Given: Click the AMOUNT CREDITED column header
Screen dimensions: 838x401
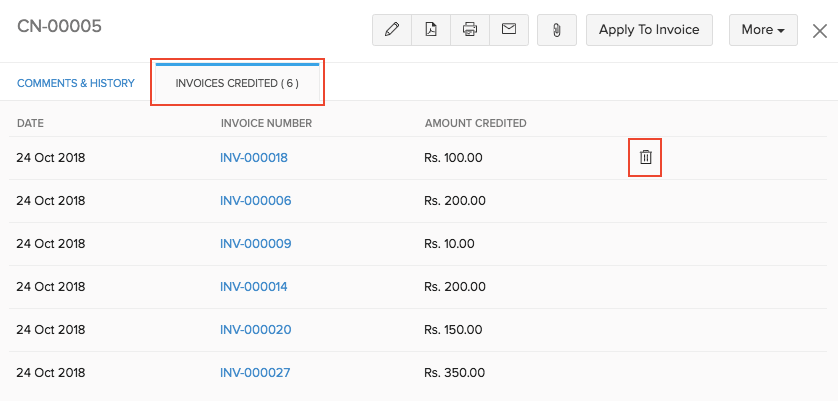Looking at the screenshot, I should (476, 124).
